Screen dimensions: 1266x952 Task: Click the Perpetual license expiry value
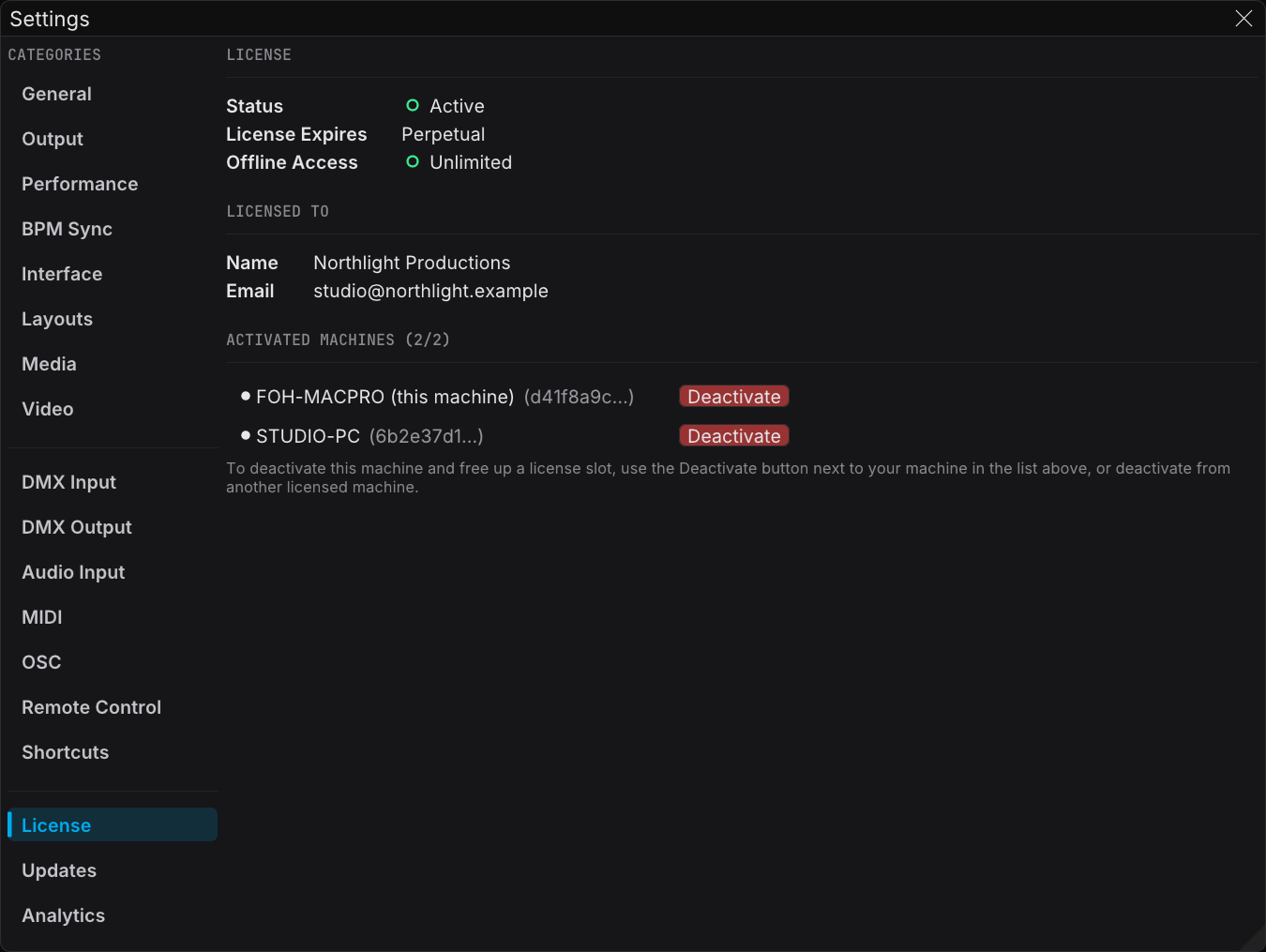point(444,134)
